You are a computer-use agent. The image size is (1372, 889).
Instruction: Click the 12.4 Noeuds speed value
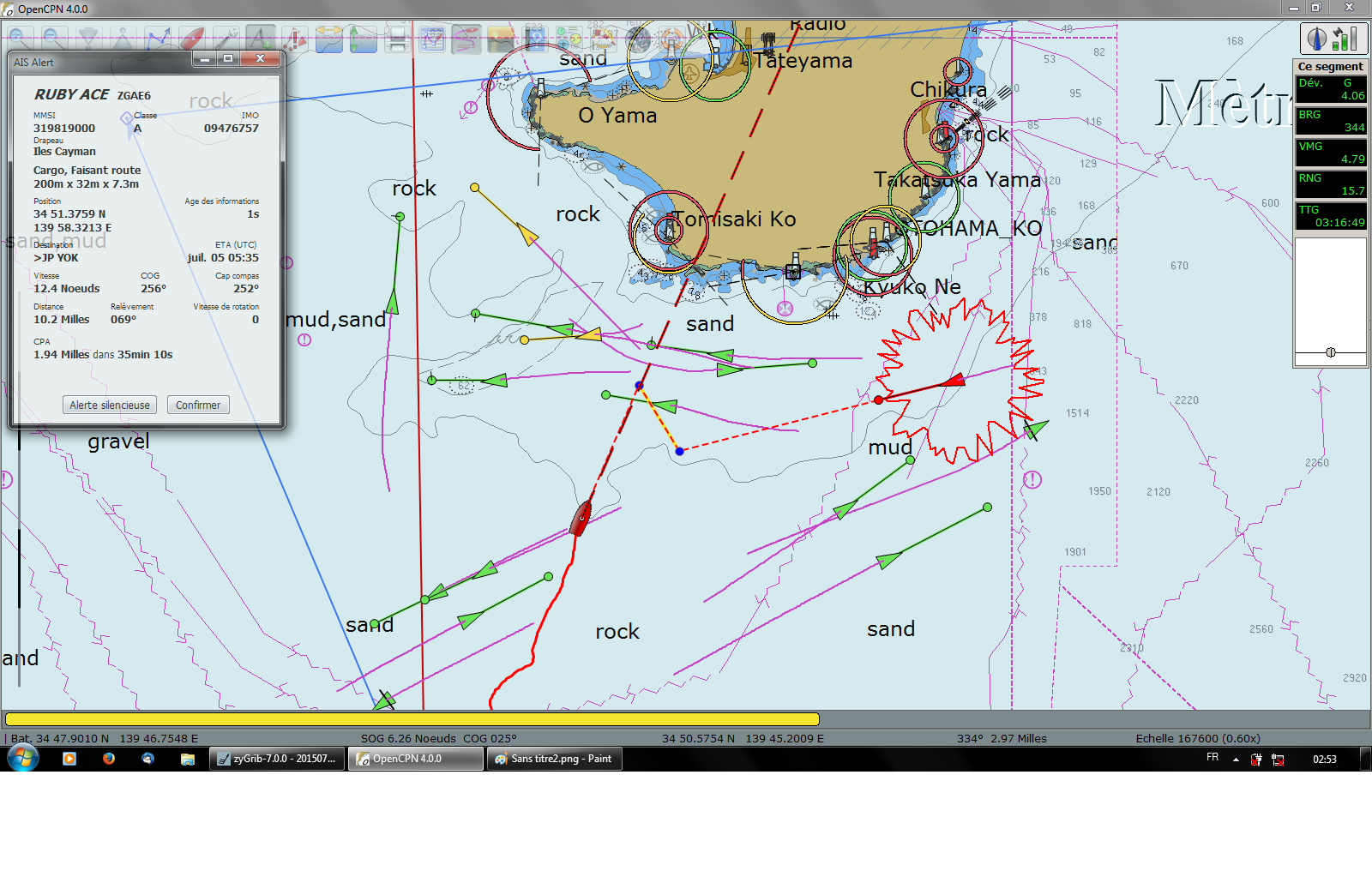67,289
